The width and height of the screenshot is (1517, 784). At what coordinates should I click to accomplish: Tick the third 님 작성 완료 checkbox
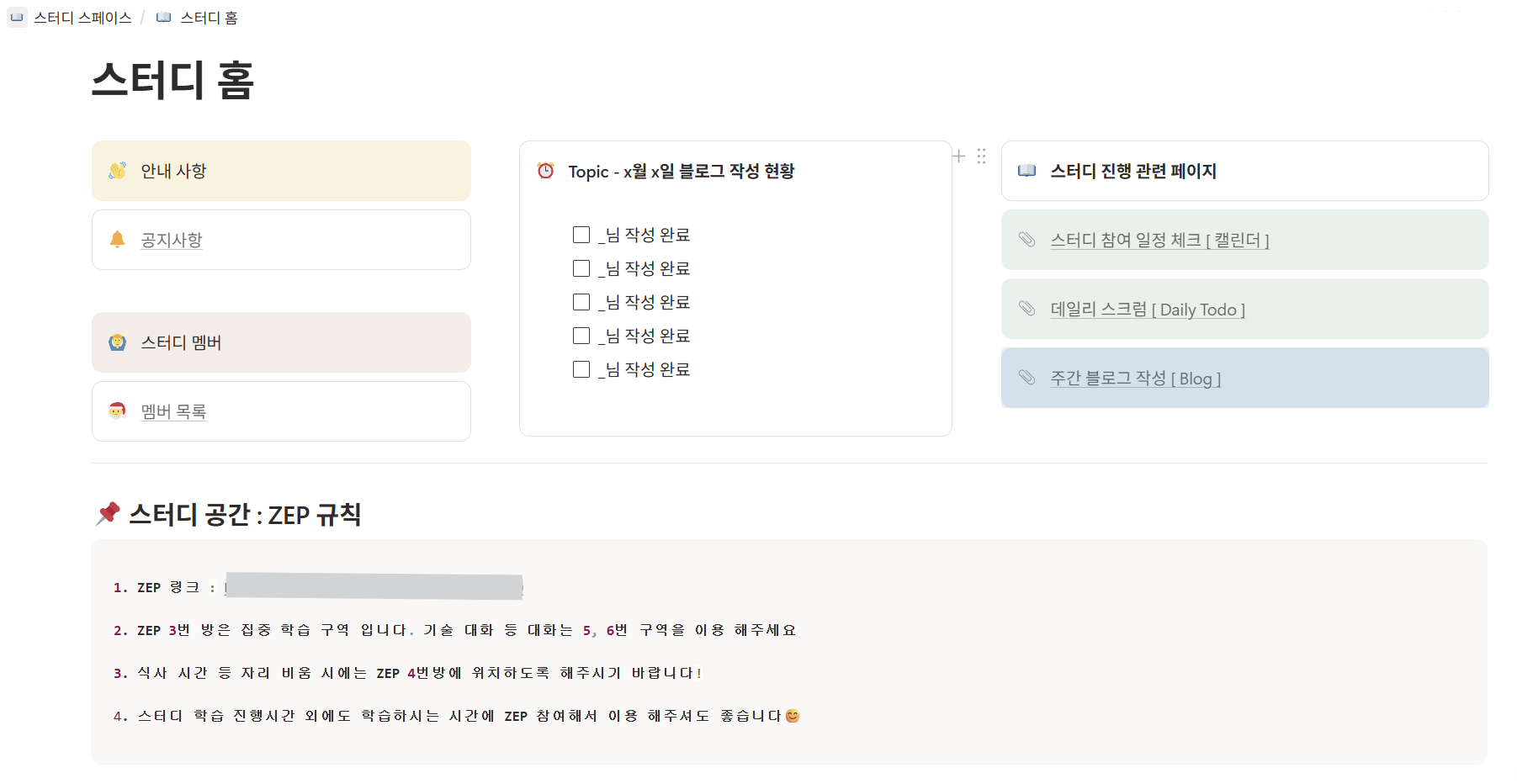[x=581, y=302]
